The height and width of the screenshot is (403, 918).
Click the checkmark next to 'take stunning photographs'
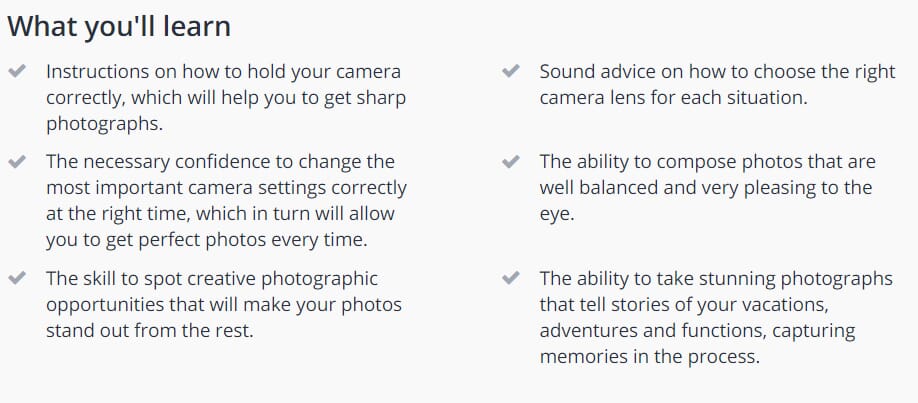coord(511,277)
